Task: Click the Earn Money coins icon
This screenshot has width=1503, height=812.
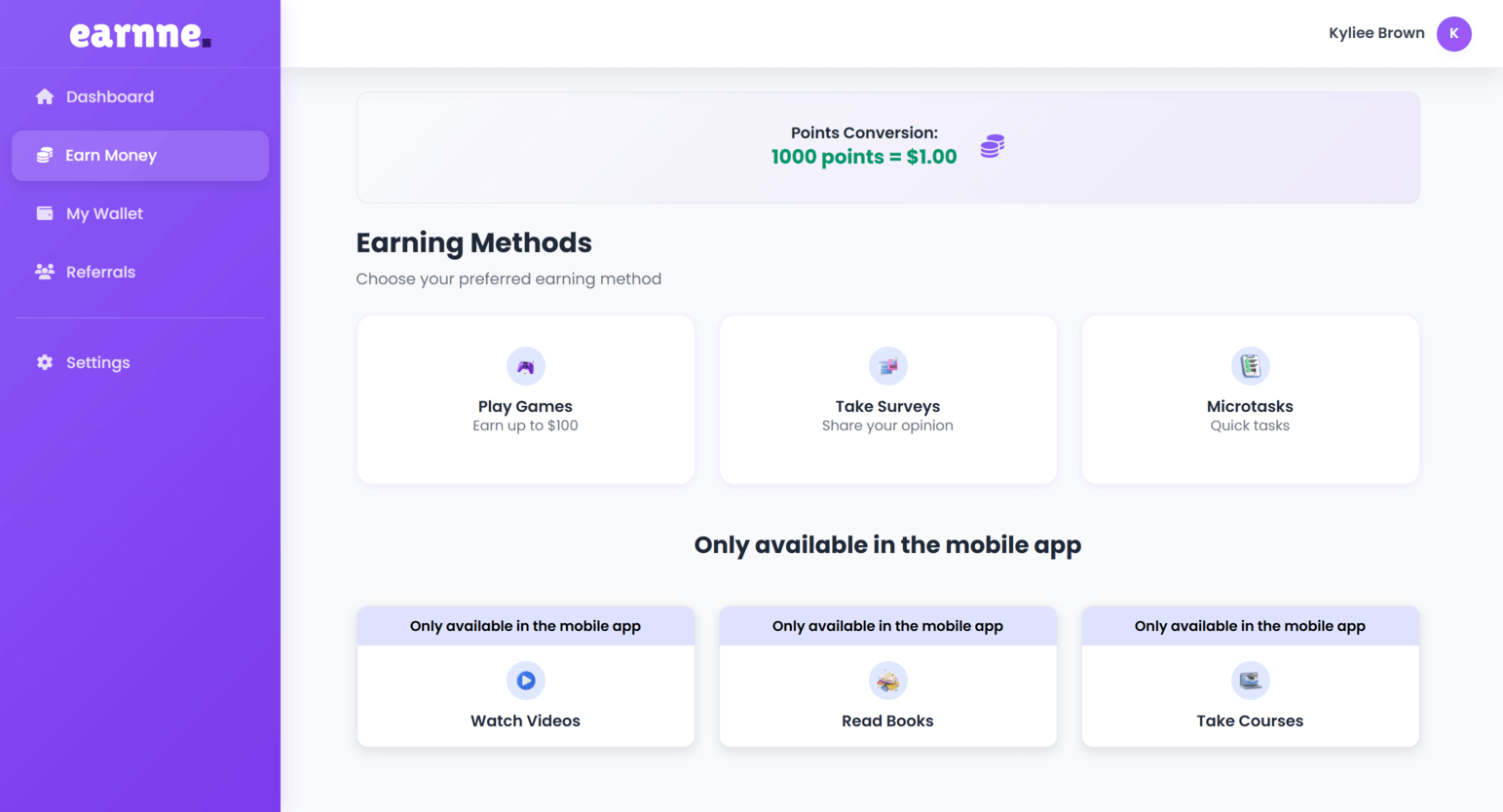Action: click(x=45, y=155)
